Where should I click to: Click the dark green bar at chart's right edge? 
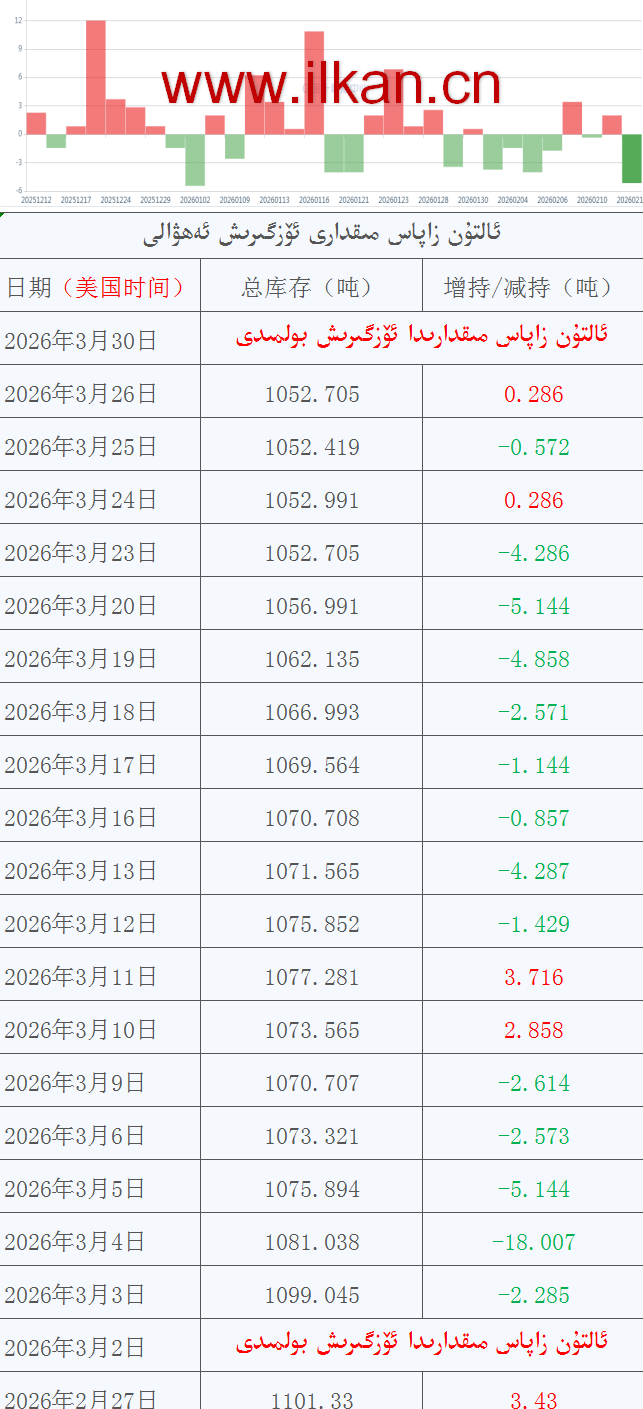tap(632, 158)
